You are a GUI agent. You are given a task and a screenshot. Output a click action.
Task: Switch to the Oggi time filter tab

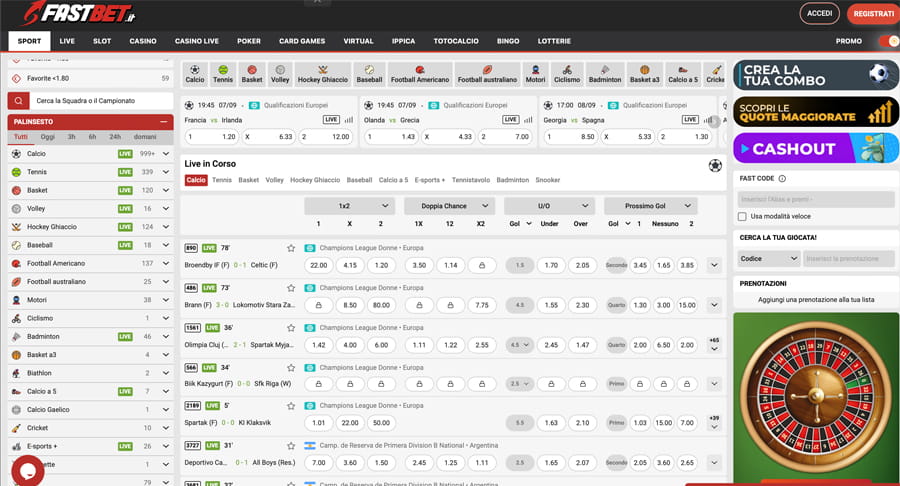pyautogui.click(x=48, y=137)
